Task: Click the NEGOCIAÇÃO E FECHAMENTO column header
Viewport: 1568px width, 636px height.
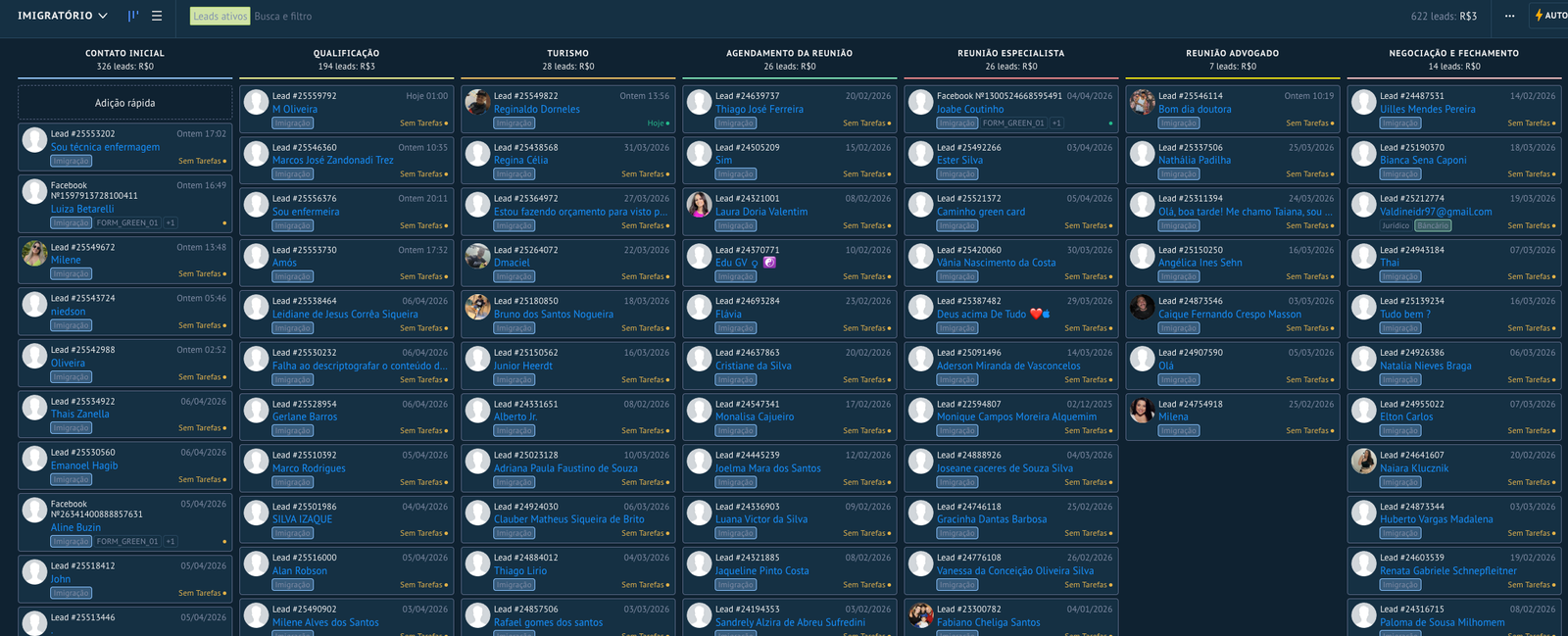Action: [x=1453, y=53]
